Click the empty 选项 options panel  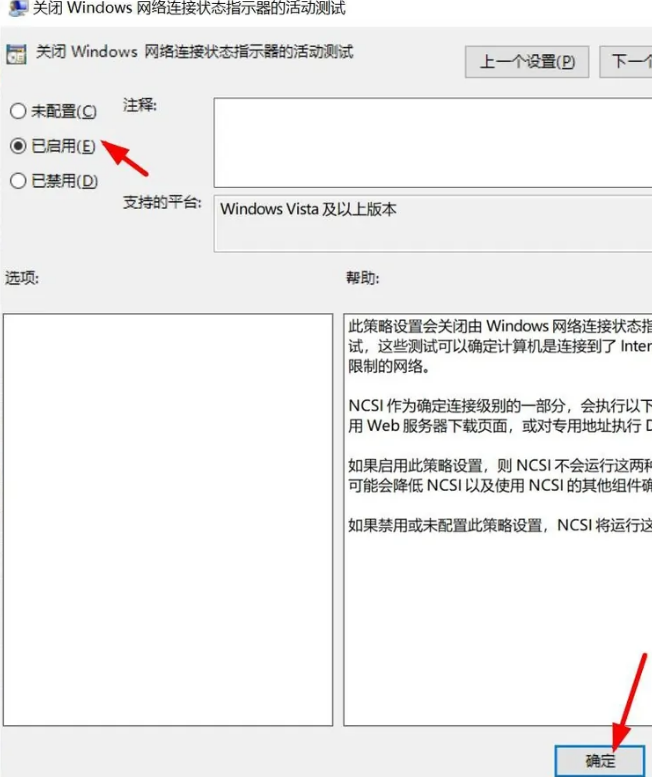point(168,519)
